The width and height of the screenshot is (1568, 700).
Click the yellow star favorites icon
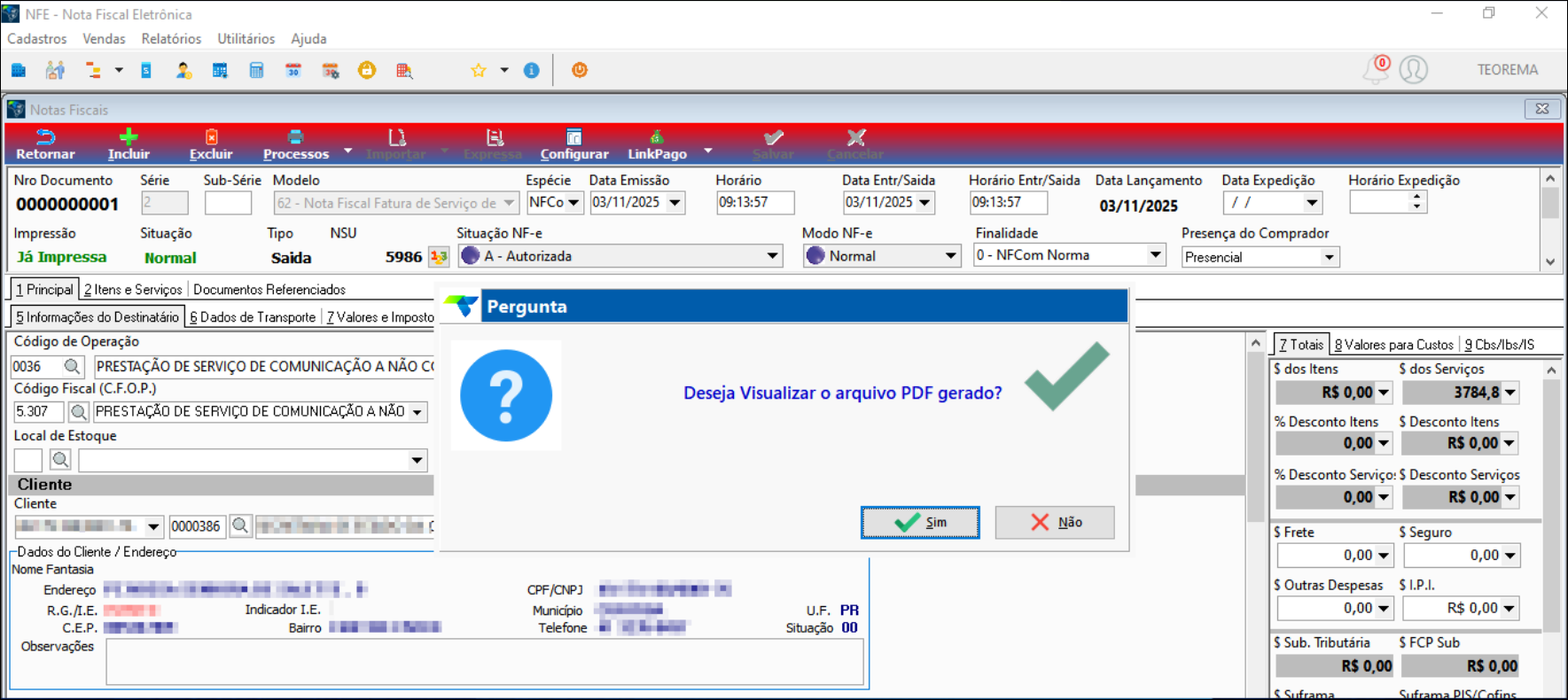(x=479, y=71)
